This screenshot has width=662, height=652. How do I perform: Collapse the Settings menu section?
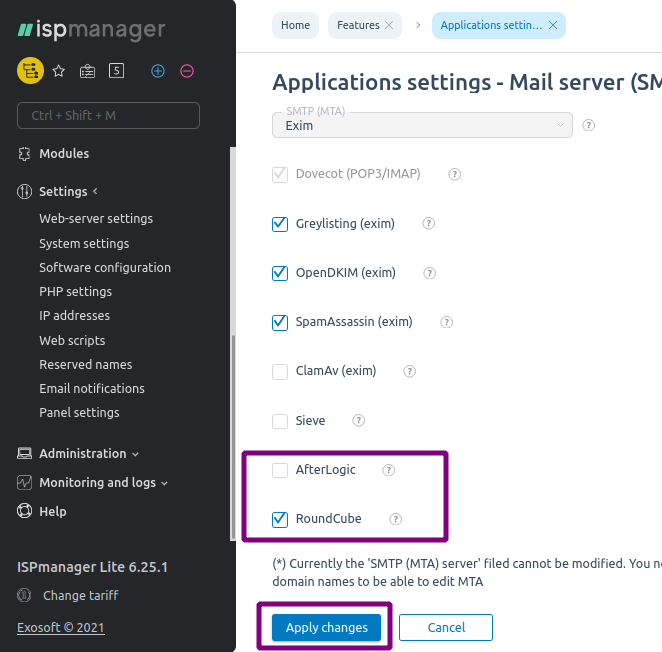point(95,191)
